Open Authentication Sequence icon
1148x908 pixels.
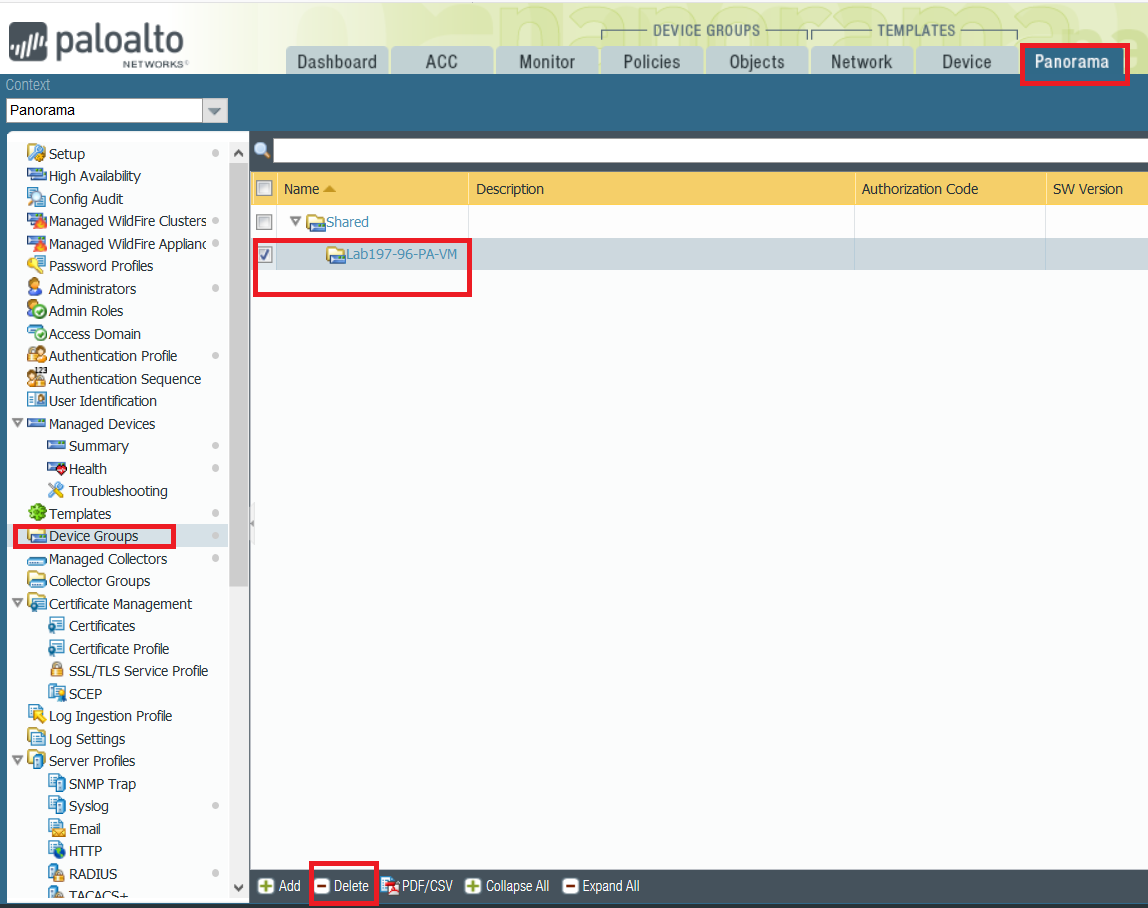36,378
